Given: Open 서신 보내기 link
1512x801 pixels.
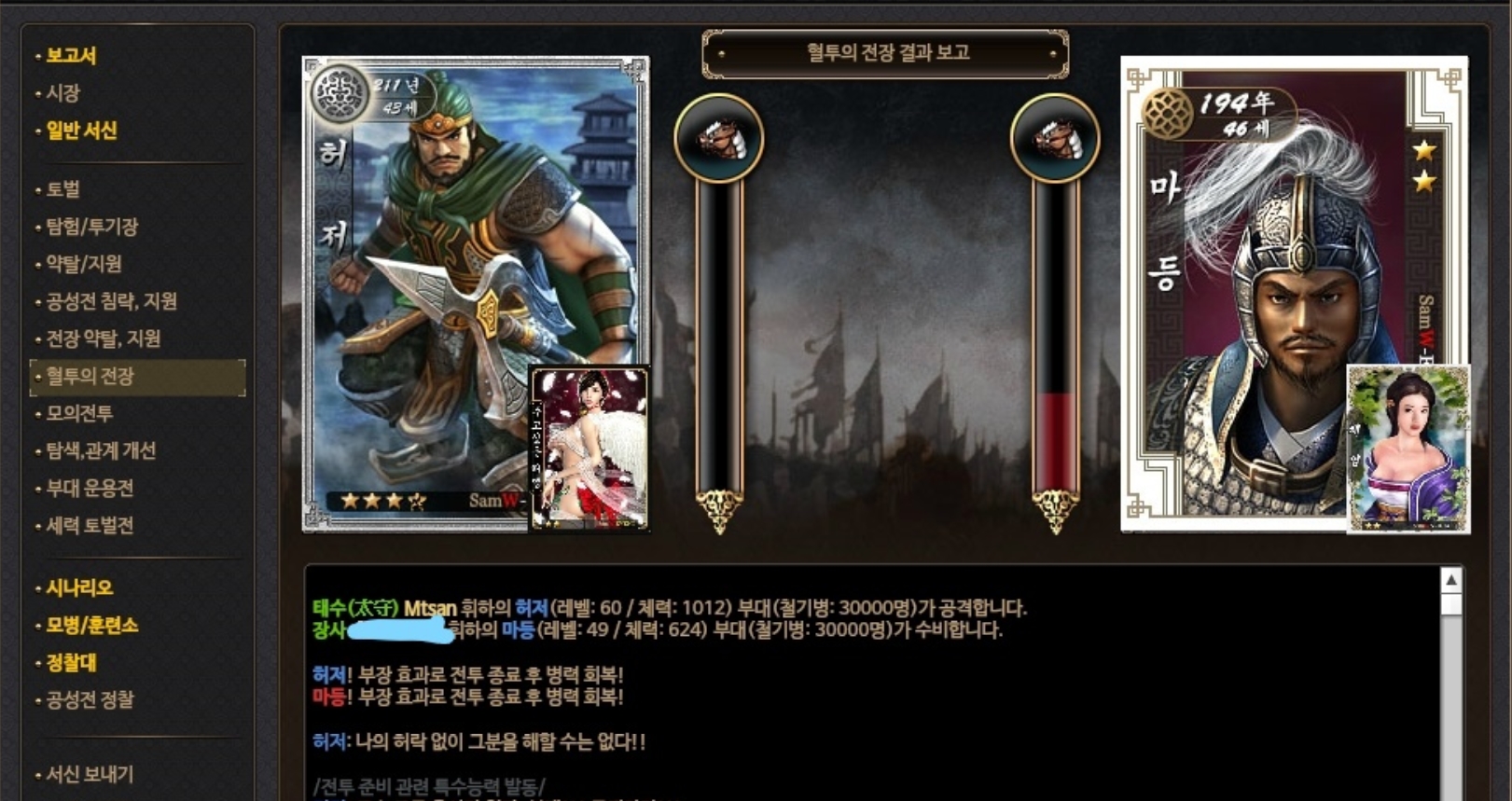Looking at the screenshot, I should [x=90, y=774].
